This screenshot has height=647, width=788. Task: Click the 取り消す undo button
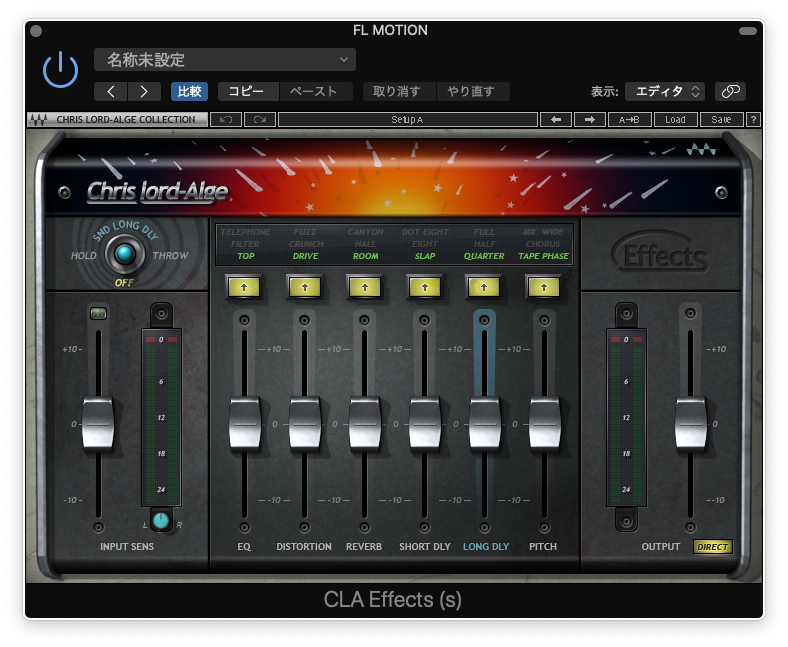pos(398,91)
